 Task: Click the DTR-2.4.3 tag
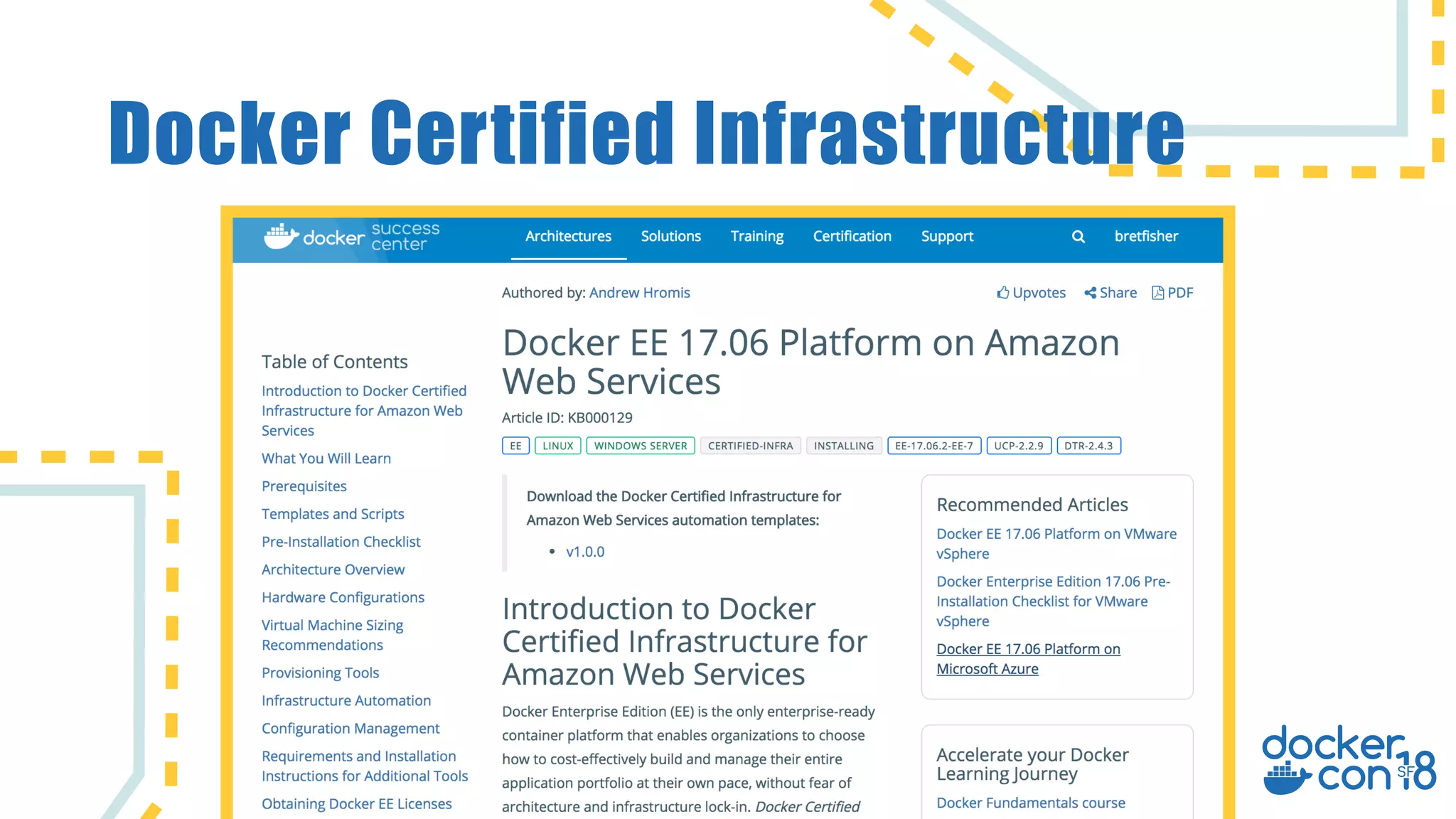(1088, 446)
